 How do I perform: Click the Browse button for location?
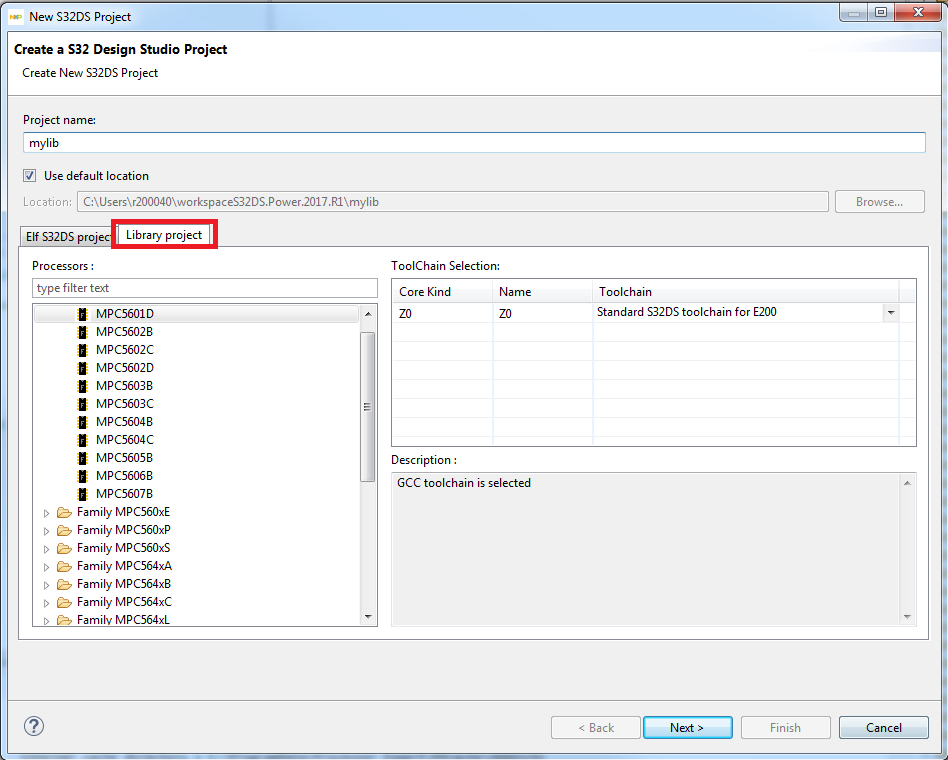(879, 202)
